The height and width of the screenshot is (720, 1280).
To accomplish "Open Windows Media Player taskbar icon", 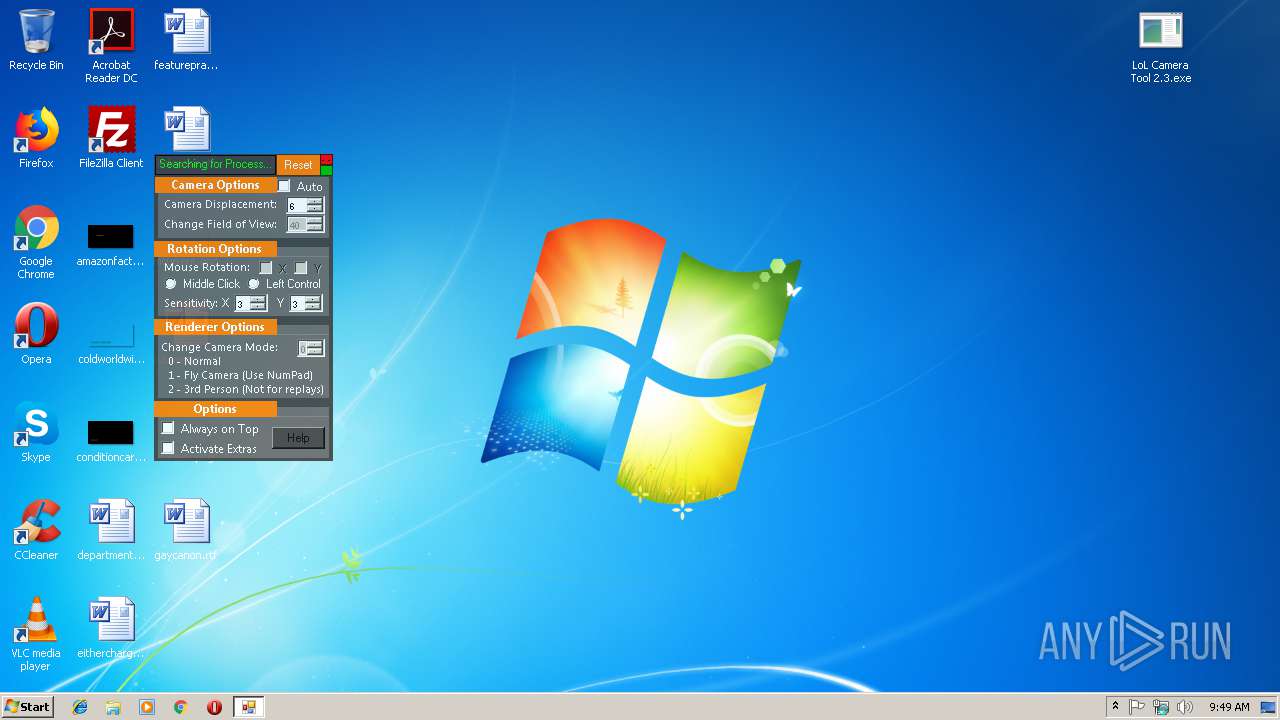I will click(147, 707).
